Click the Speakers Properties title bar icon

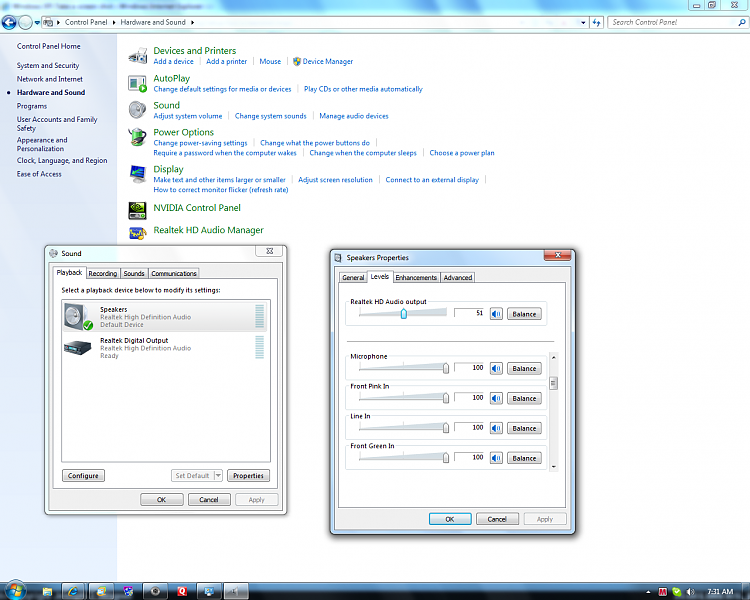(x=338, y=258)
